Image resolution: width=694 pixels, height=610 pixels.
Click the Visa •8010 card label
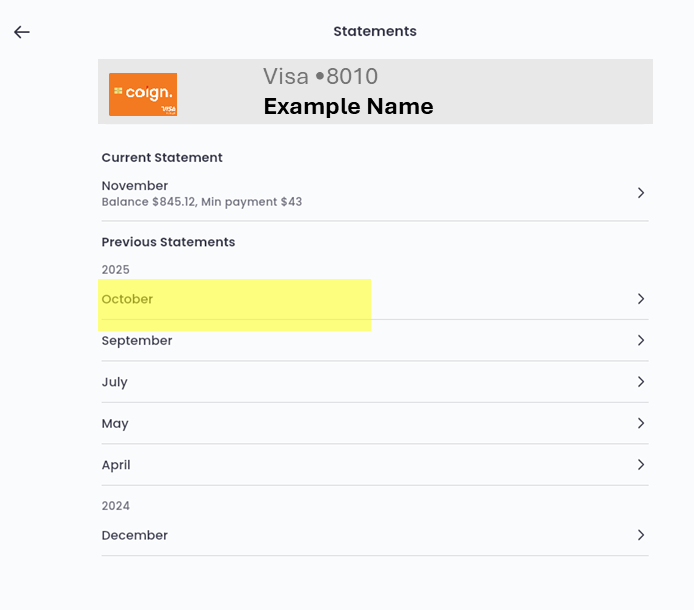coord(320,77)
